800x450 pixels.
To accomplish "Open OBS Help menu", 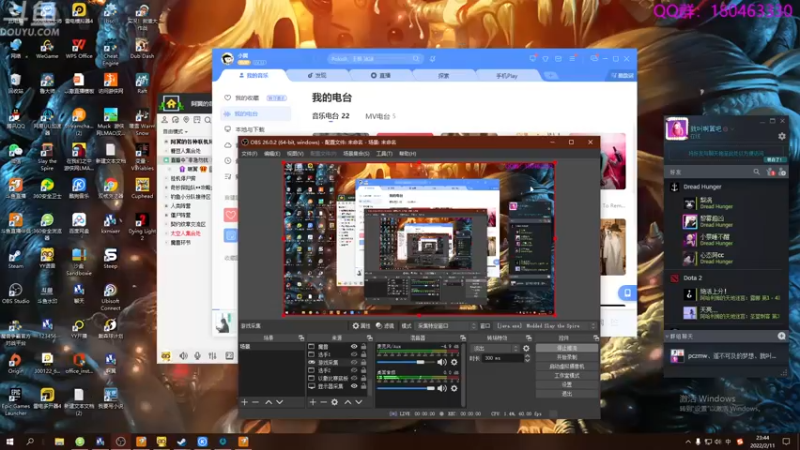I will tap(407, 154).
